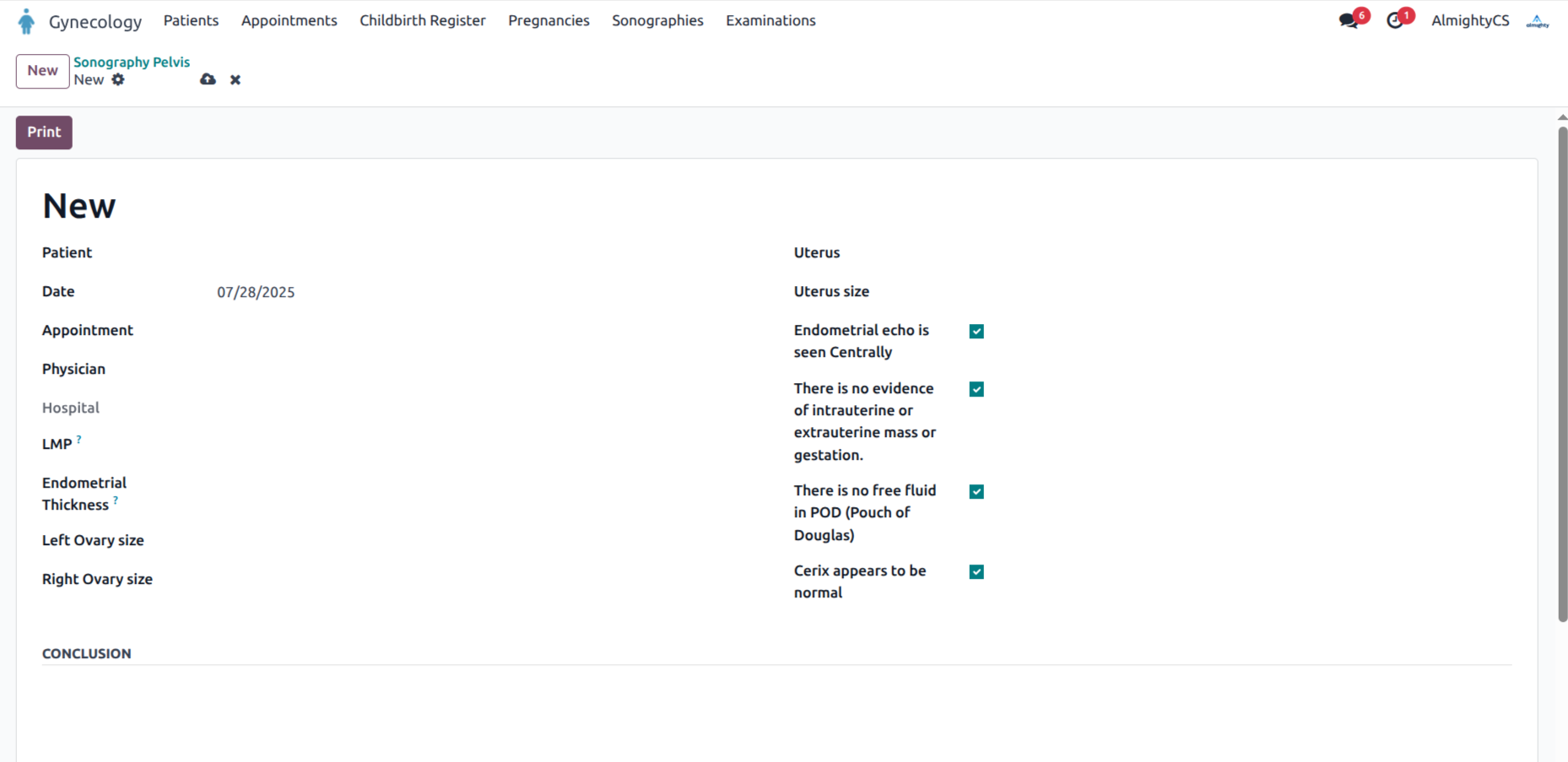Toggle no free fluid in POD checkbox
Image resolution: width=1568 pixels, height=762 pixels.
(976, 491)
